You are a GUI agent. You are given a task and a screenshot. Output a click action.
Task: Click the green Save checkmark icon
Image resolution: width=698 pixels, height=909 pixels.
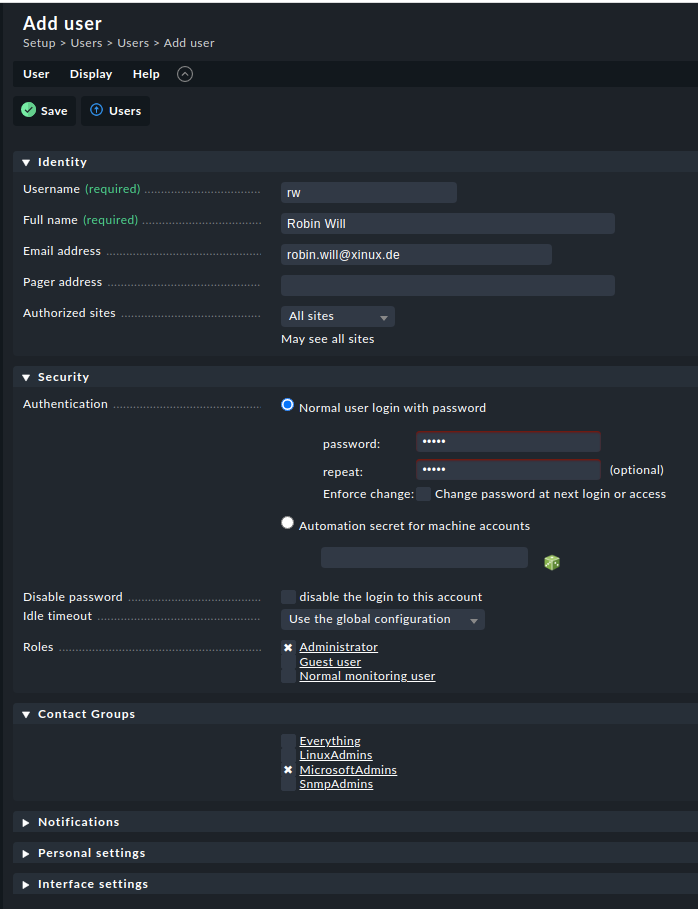point(28,110)
